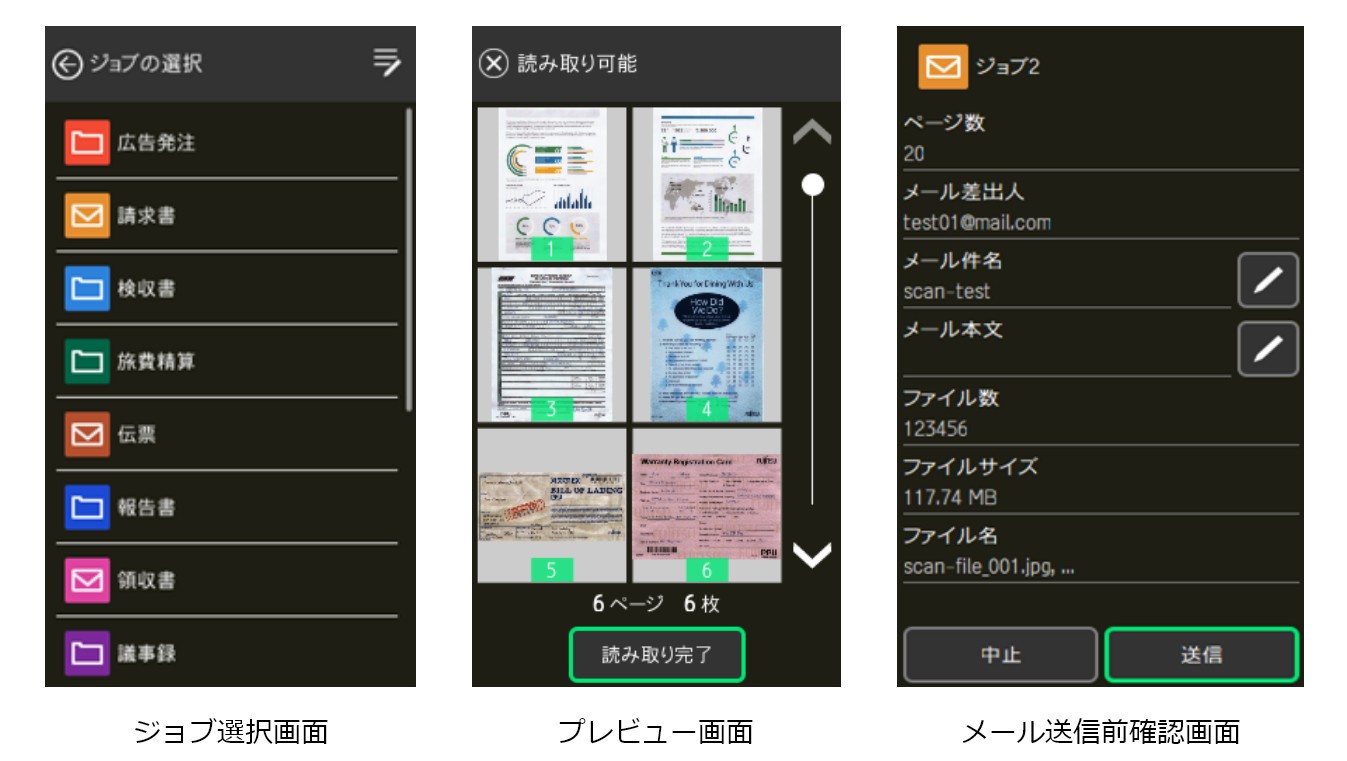
Task: Edit the メール件名 with the pencil icon
Action: [1267, 281]
